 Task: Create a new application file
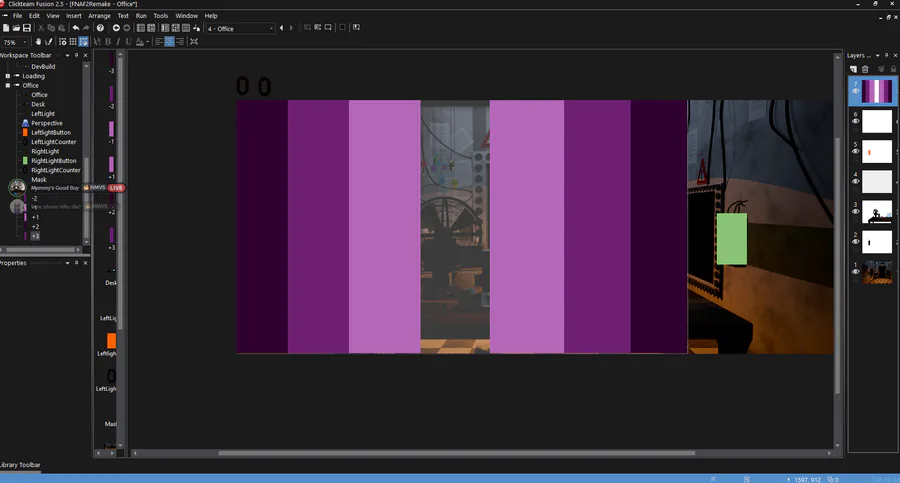click(x=6, y=28)
